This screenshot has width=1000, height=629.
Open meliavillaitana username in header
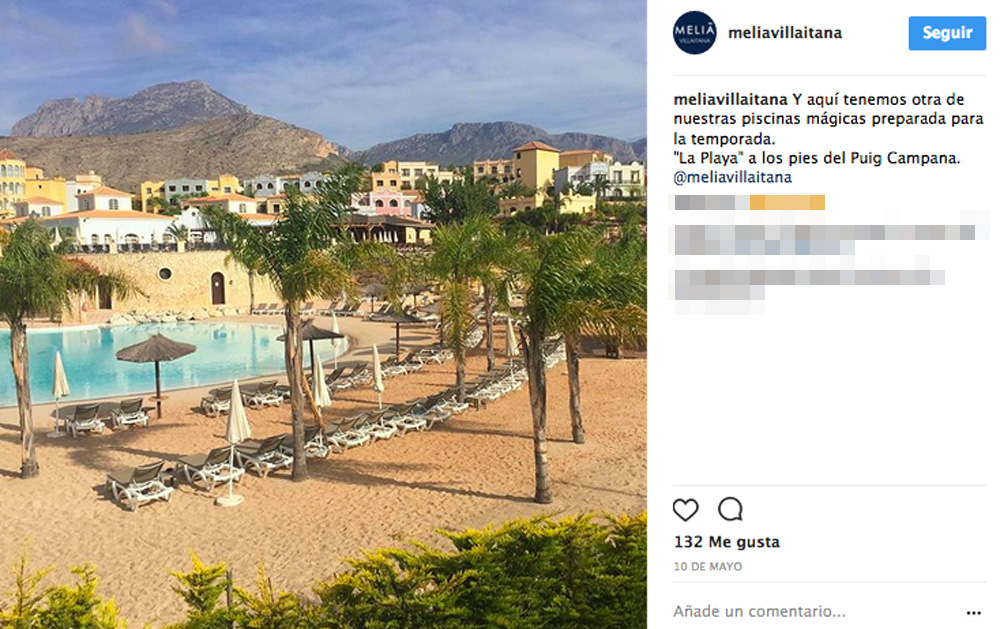(785, 33)
